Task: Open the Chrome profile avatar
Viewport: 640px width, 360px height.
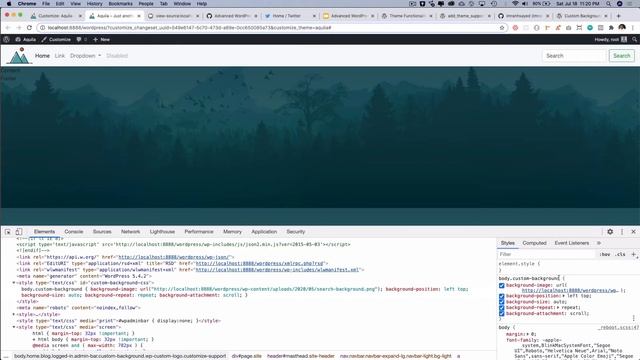Action: (x=622, y=27)
